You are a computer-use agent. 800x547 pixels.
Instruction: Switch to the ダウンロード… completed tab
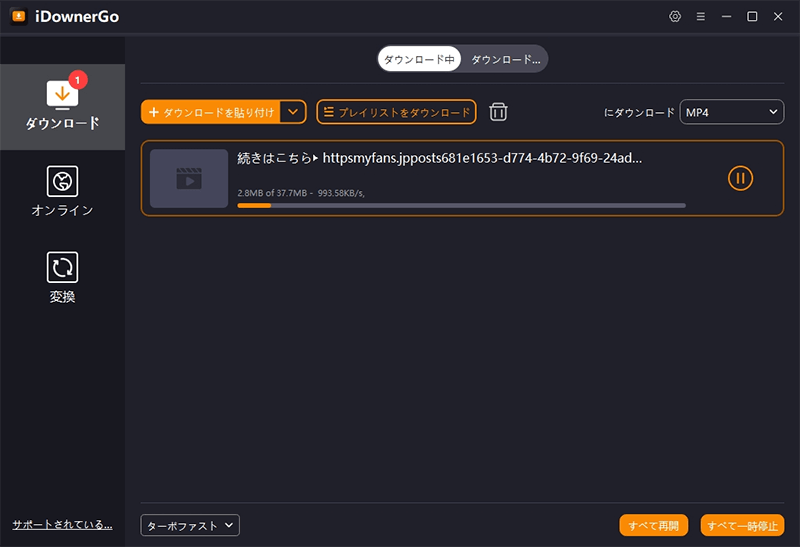505,59
